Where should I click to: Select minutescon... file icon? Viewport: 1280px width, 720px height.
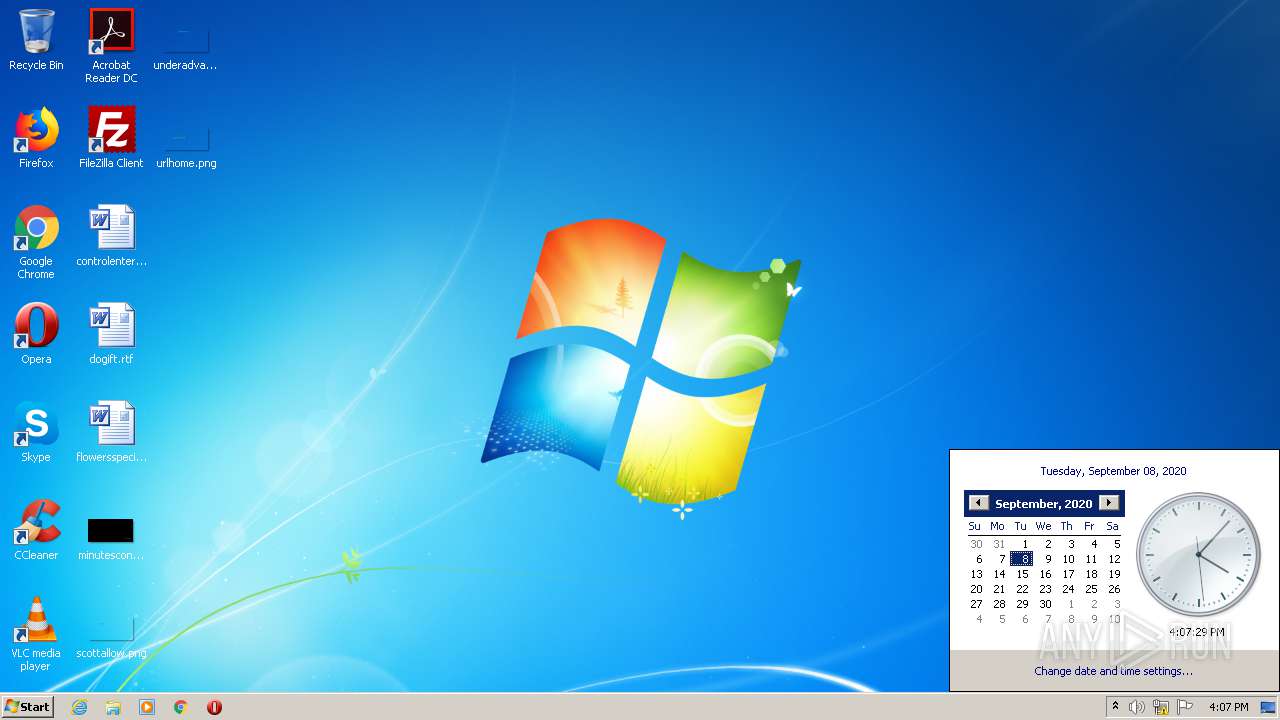click(111, 538)
